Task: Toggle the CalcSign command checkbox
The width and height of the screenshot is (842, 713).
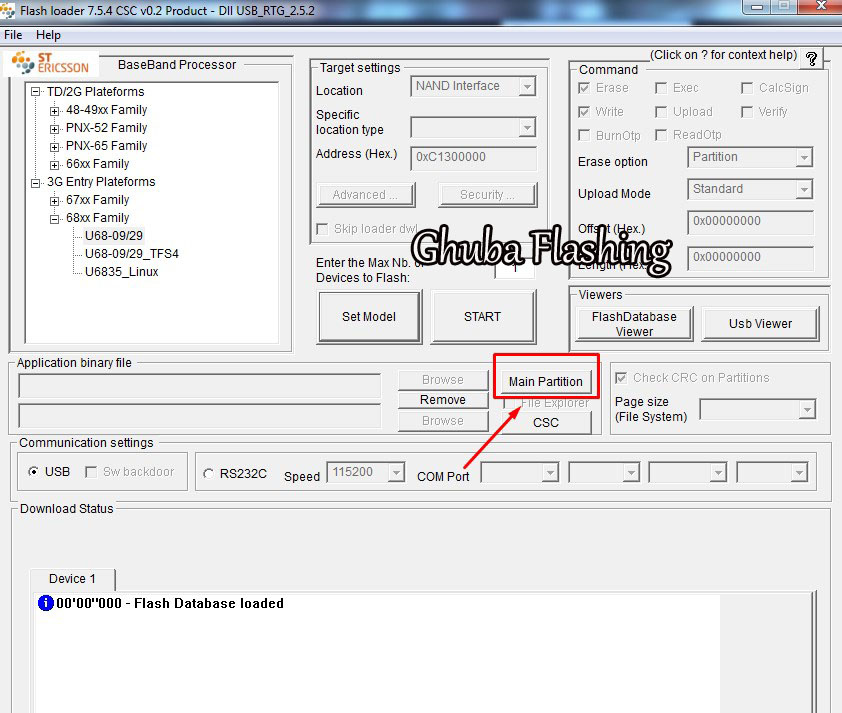Action: pos(746,88)
